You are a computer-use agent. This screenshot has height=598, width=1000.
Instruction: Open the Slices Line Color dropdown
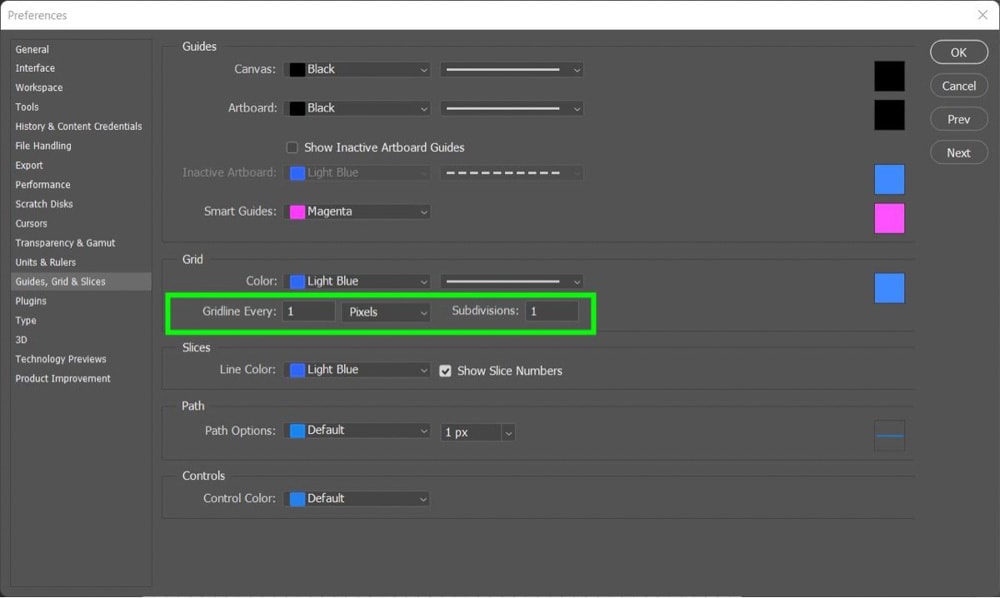(357, 370)
